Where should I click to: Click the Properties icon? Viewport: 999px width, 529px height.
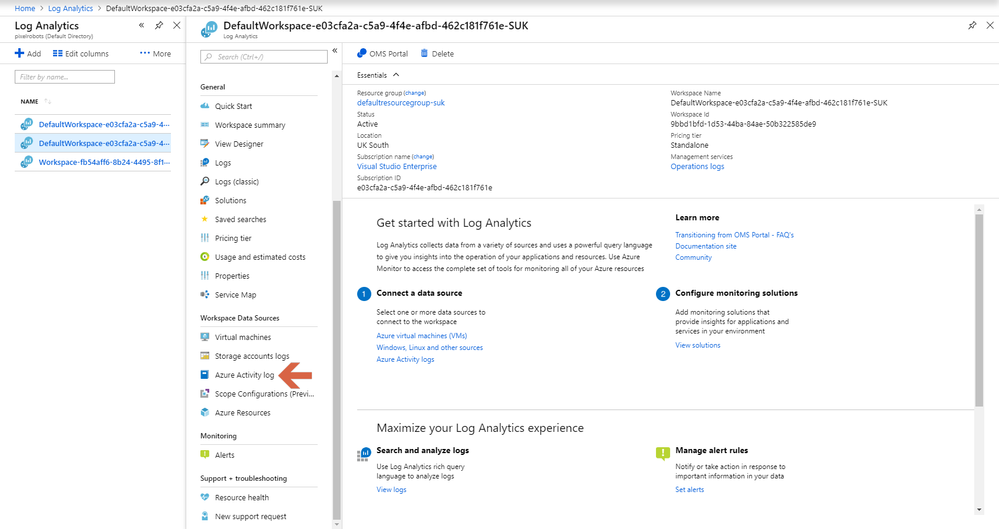click(205, 275)
